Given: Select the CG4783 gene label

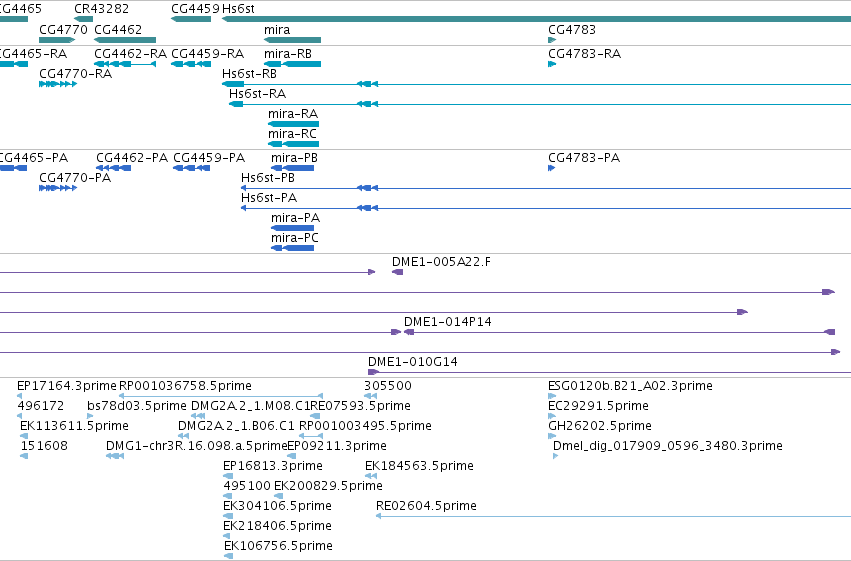Looking at the screenshot, I should 572,29.
